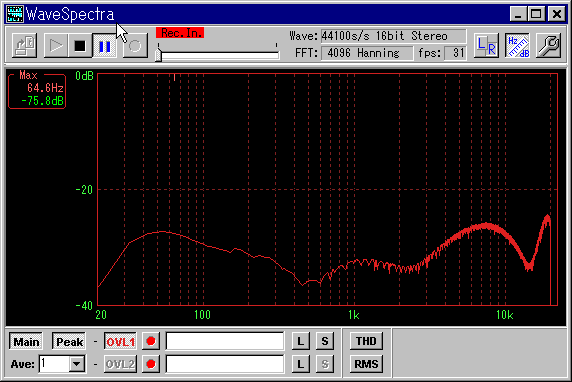Click the red color dot beside OVL1

151,341
